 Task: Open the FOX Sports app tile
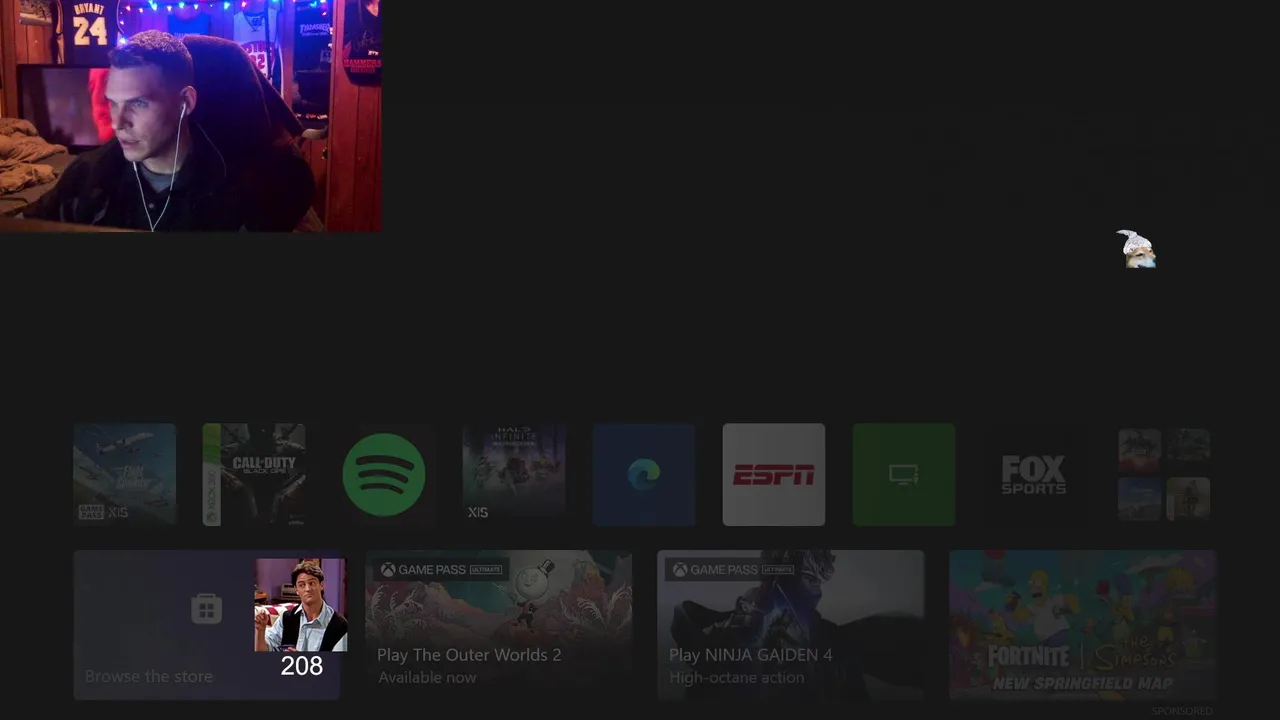[1034, 474]
